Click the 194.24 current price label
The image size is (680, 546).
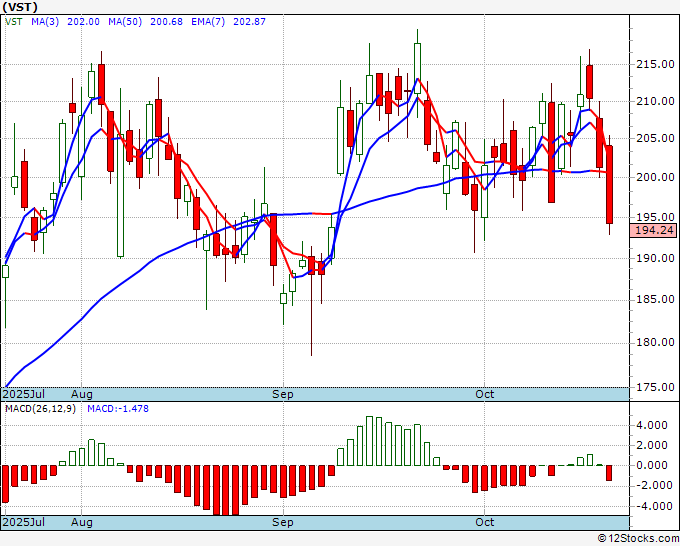654,230
